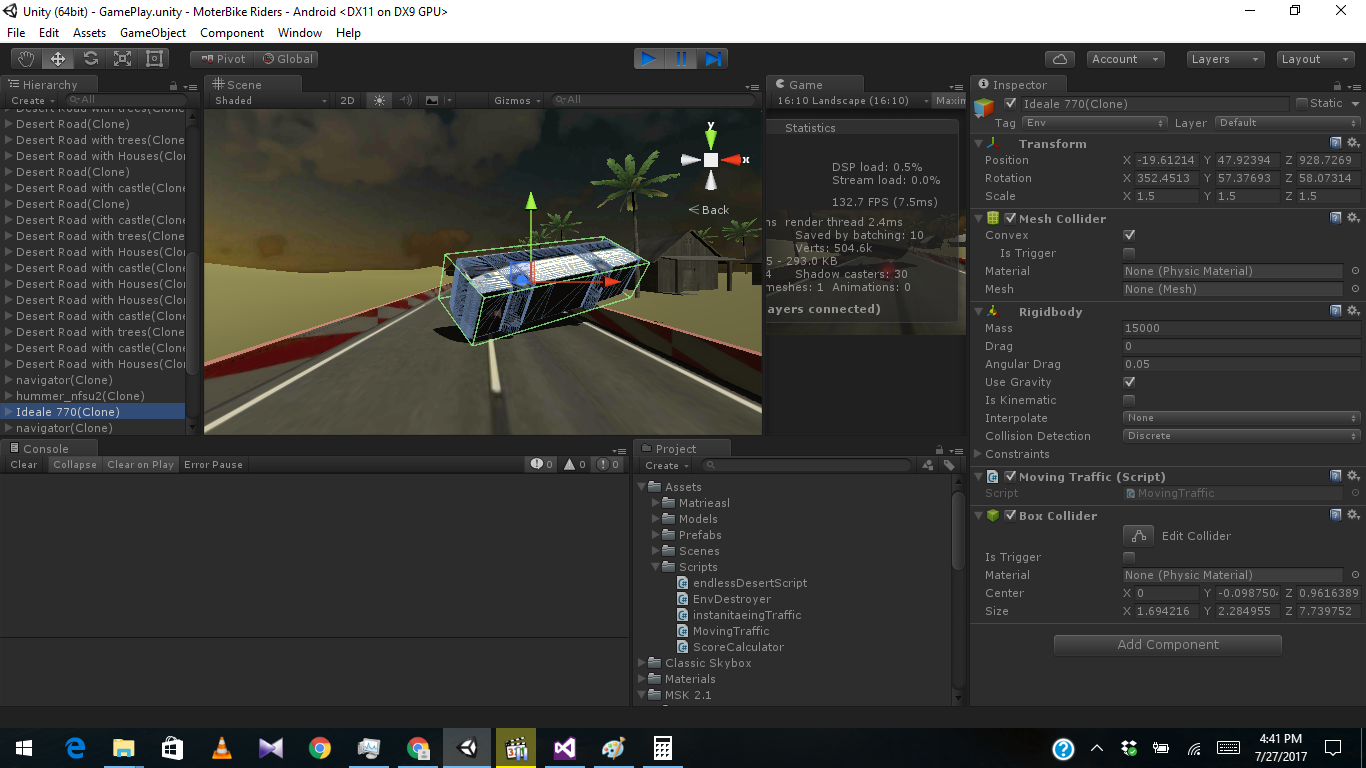
Task: Toggle Mesh Collider enabled checkbox
Action: tap(1010, 218)
